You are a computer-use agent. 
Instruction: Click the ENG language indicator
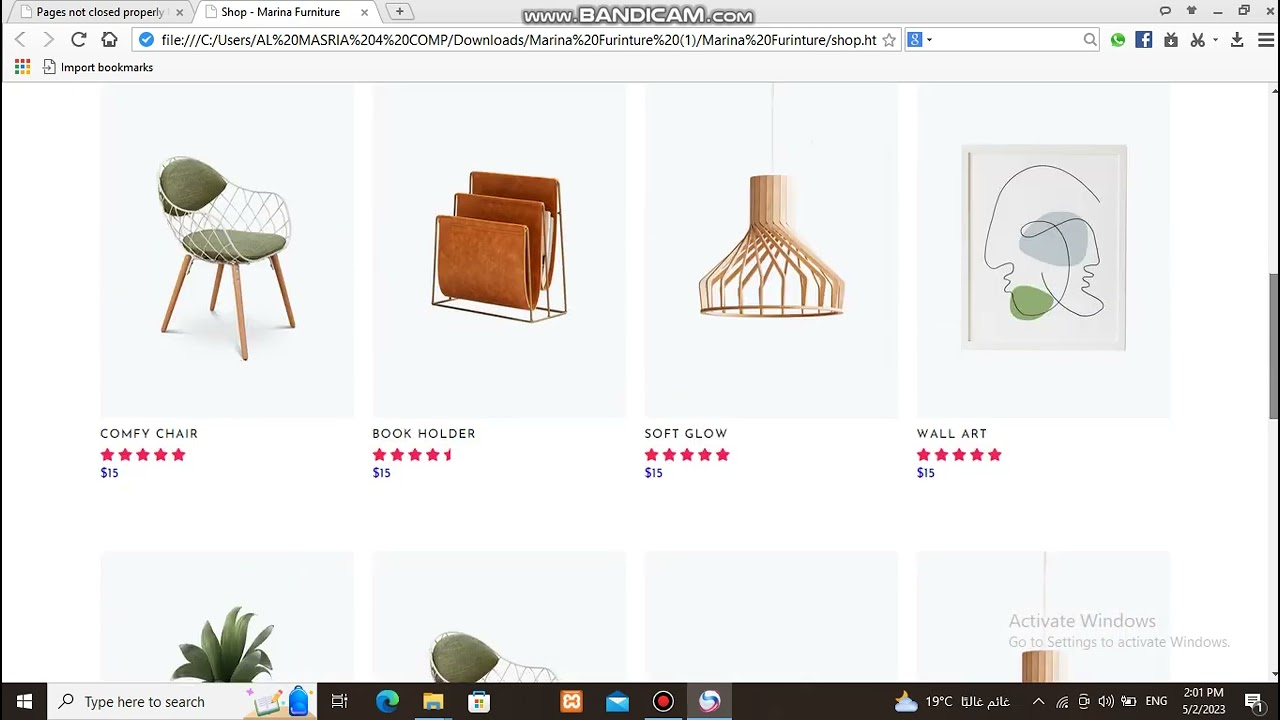tap(1156, 701)
